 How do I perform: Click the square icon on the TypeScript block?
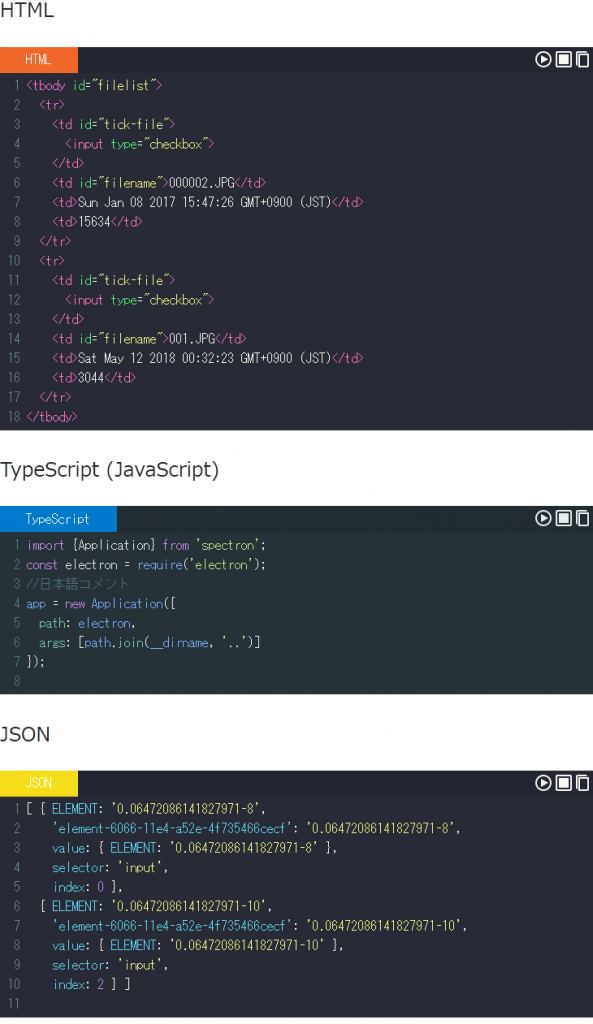click(563, 518)
